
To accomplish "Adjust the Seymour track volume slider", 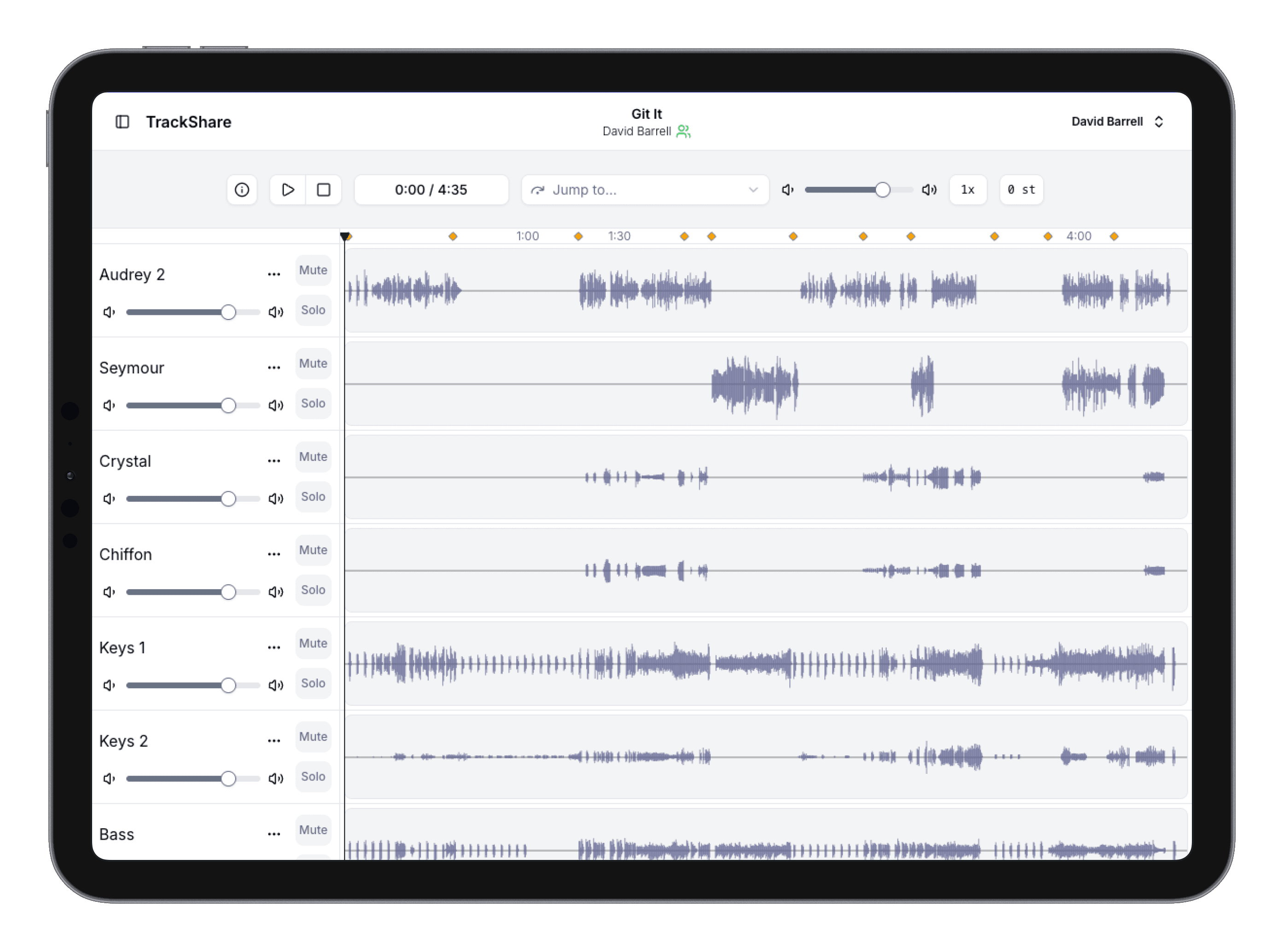I will pyautogui.click(x=229, y=405).
